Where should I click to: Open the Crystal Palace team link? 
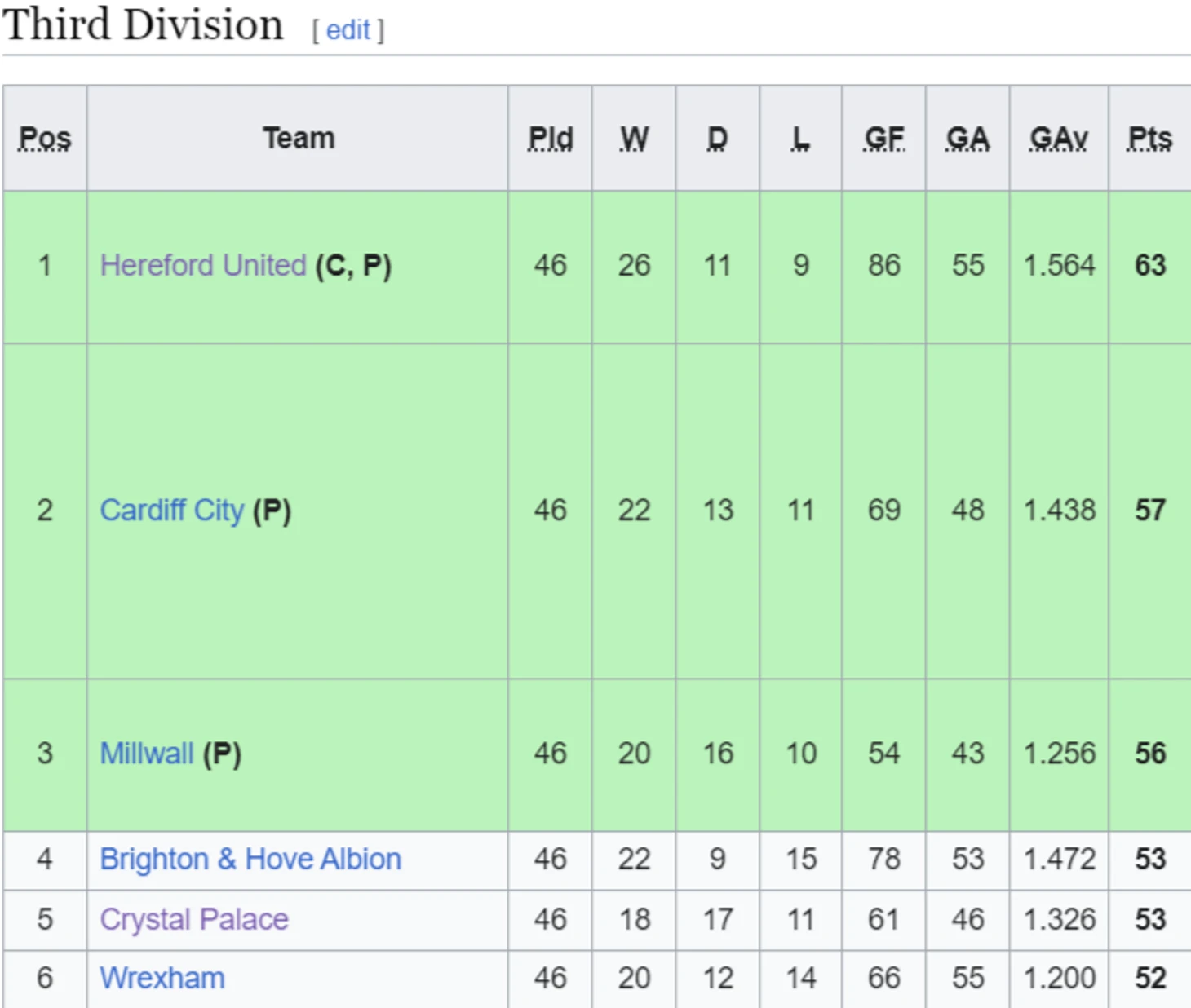click(x=194, y=920)
